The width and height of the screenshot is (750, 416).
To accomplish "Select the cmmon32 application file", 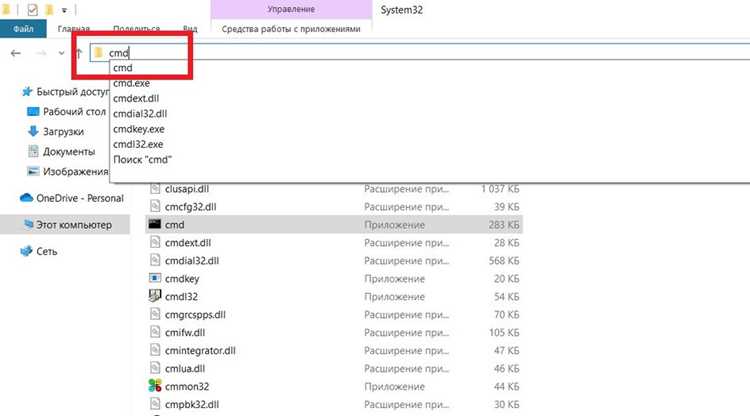I will [x=187, y=387].
